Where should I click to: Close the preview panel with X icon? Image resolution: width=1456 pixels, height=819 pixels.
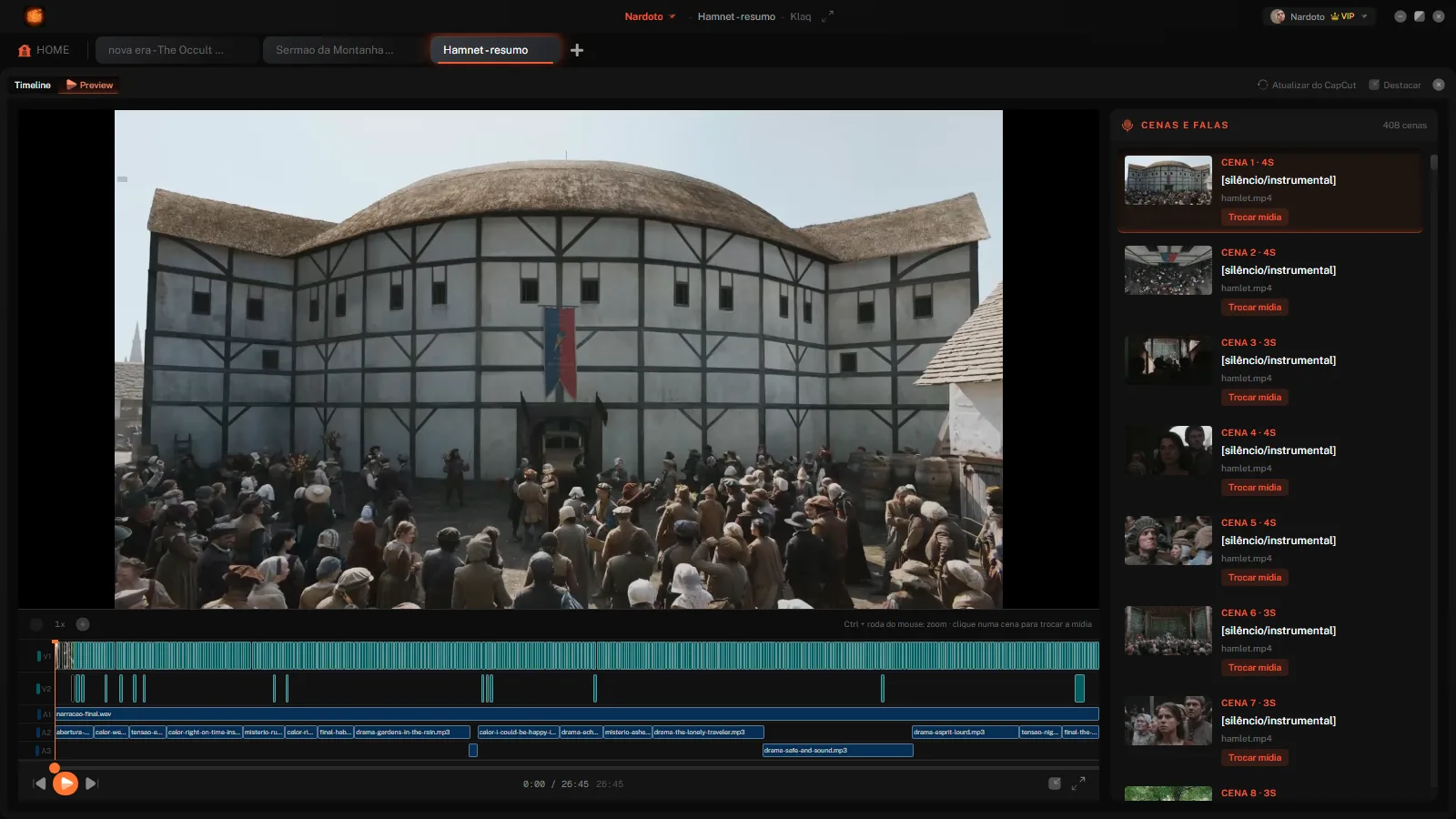(1439, 85)
